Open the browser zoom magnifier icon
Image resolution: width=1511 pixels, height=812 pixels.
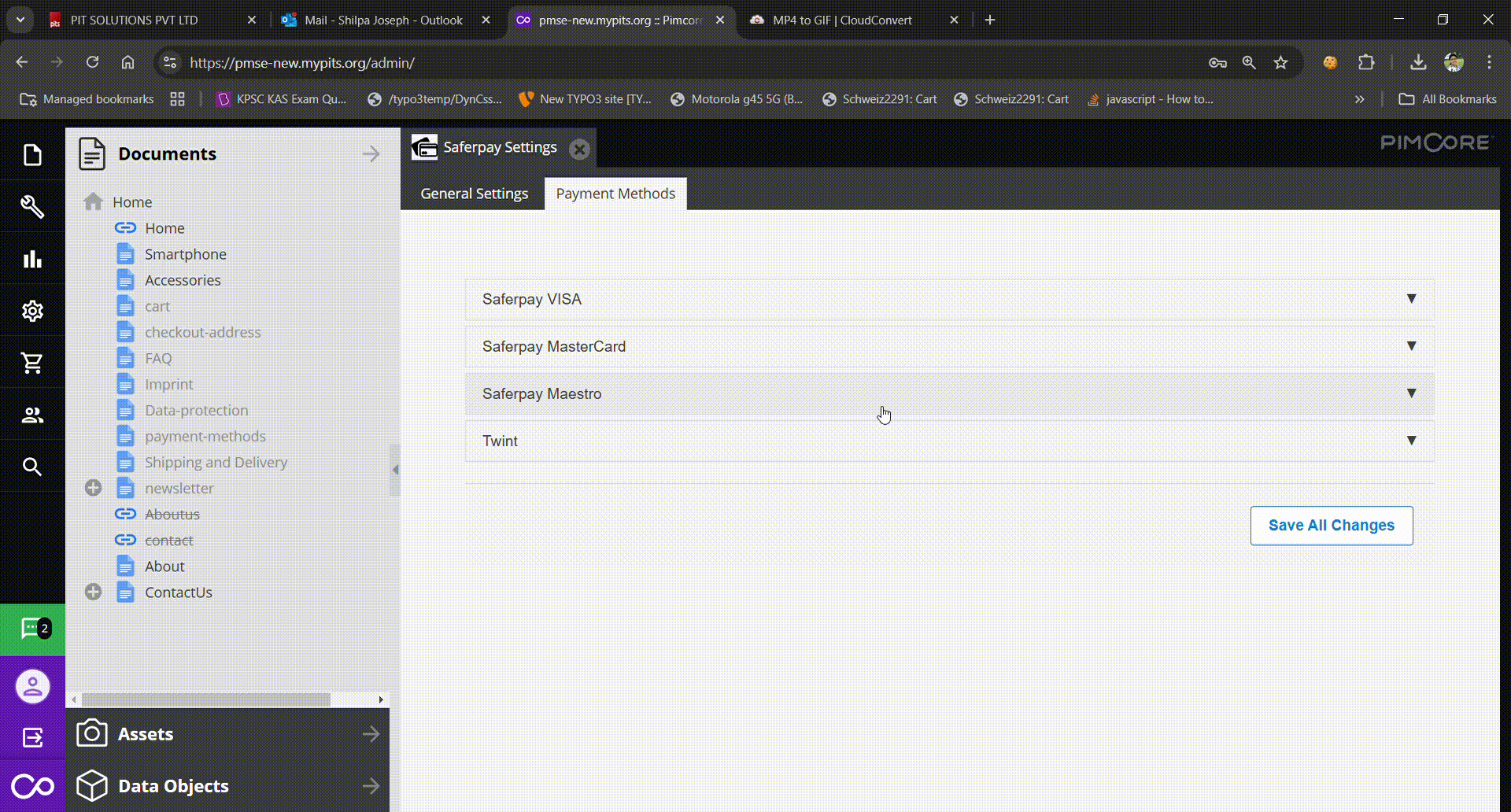(x=1249, y=62)
